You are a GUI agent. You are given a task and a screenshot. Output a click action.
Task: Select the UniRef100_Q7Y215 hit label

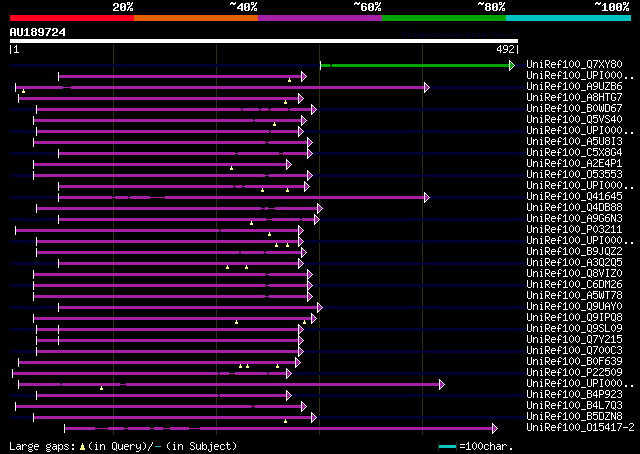click(x=574, y=339)
